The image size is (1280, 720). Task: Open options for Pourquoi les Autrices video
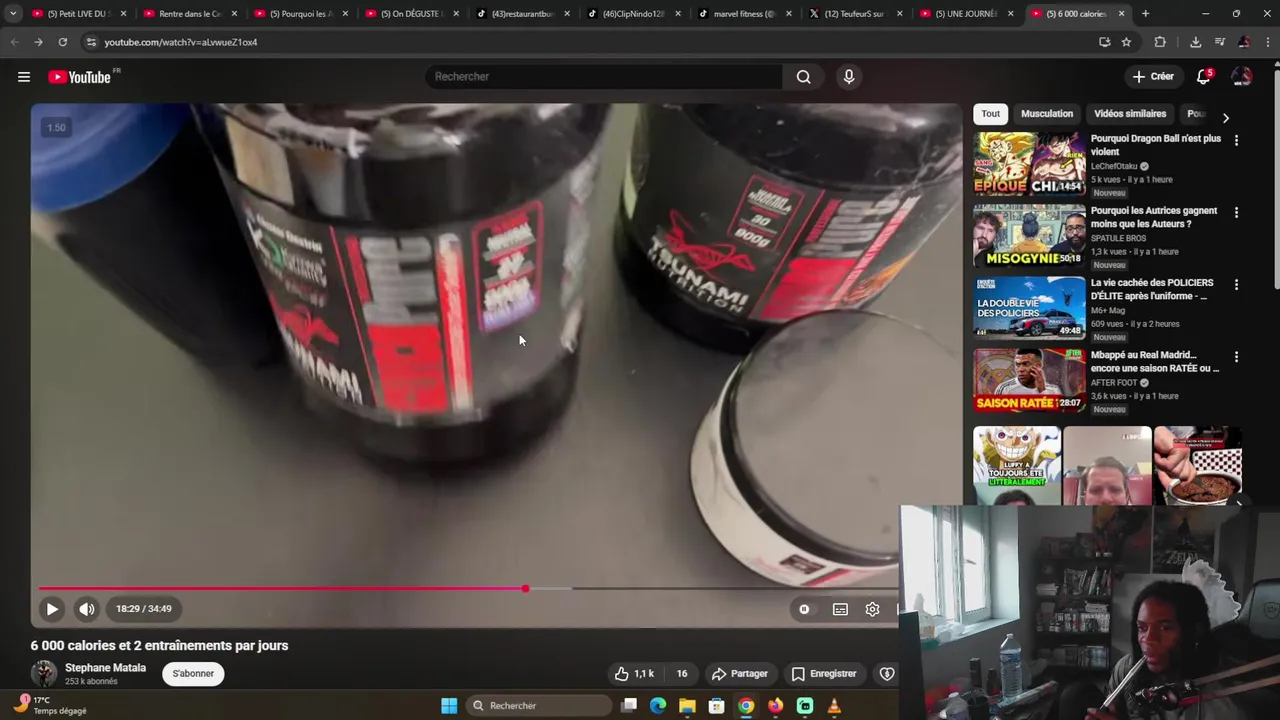coord(1236,212)
